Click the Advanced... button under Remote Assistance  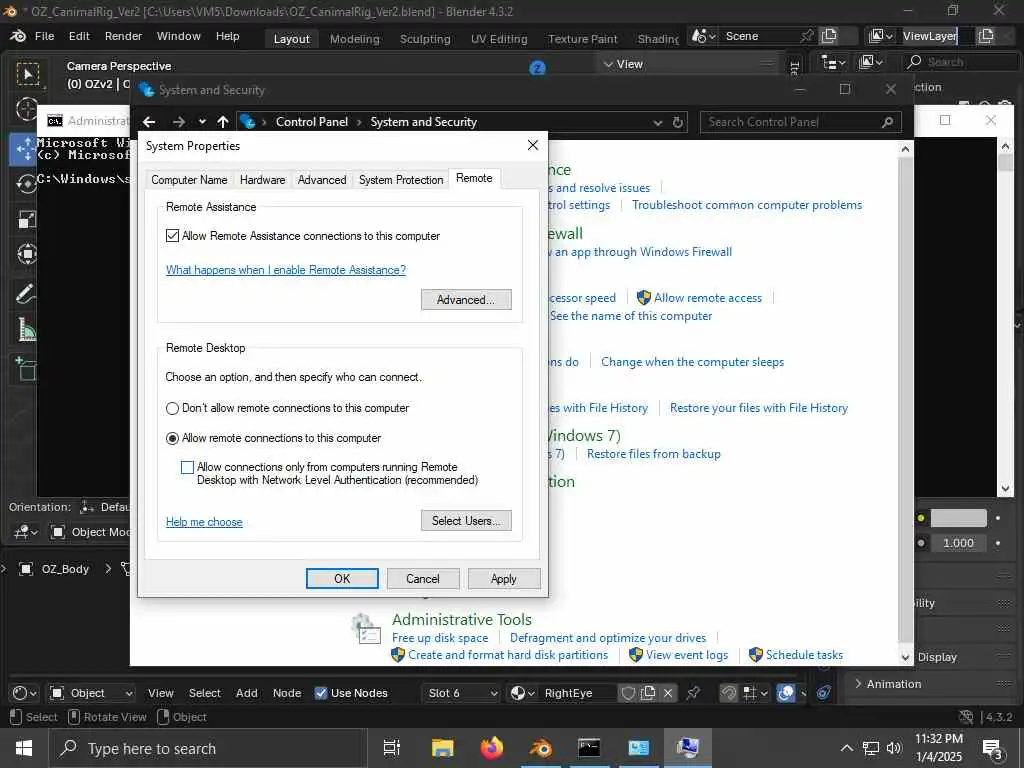pos(466,300)
